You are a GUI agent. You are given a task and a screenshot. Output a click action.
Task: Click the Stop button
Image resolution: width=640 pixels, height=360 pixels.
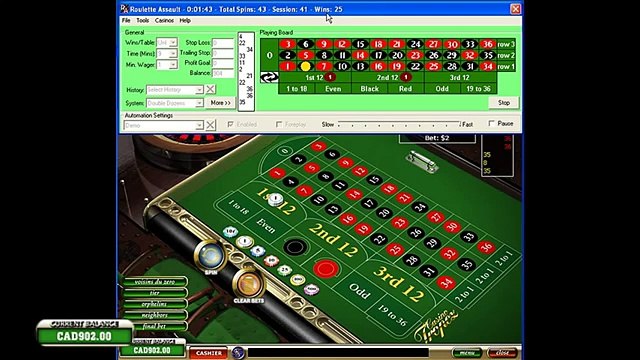coord(504,102)
